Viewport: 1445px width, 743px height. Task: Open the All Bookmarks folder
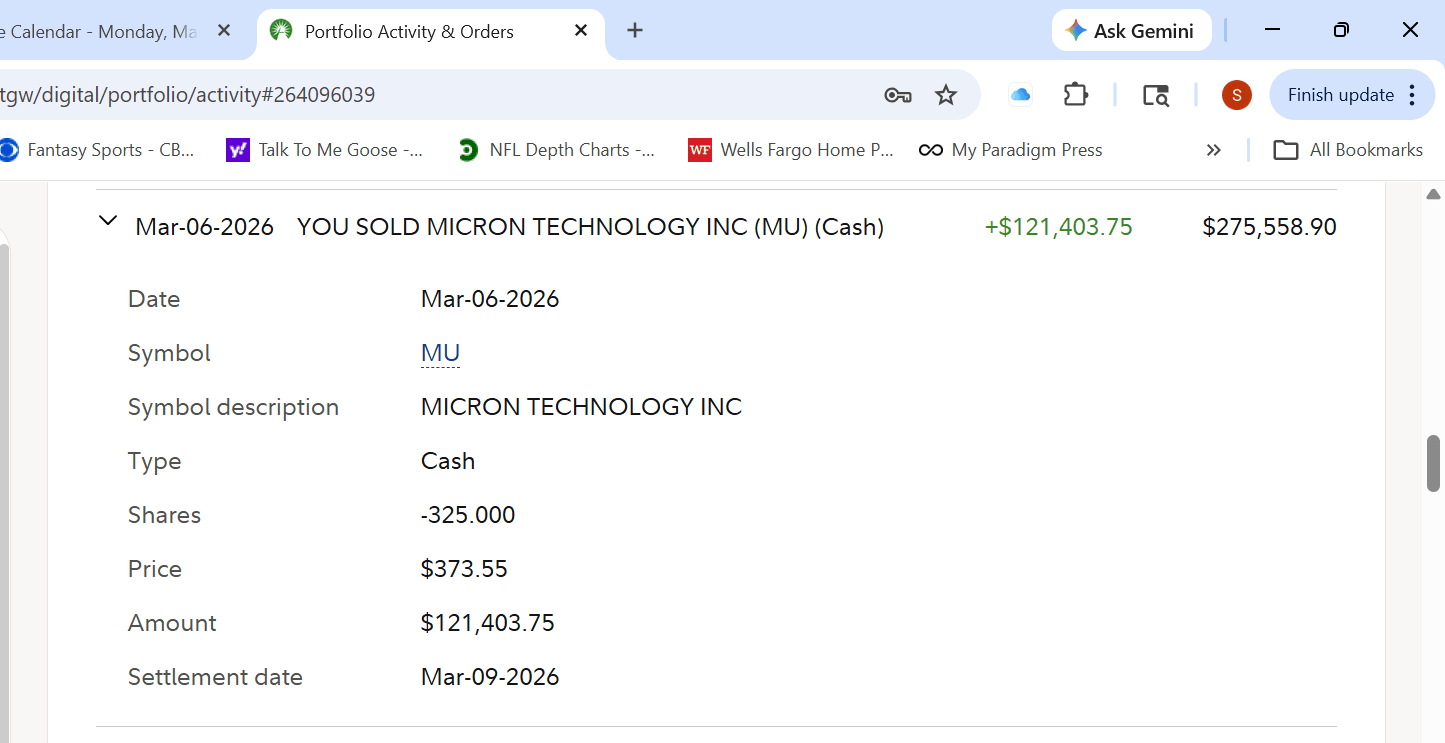(x=1348, y=150)
